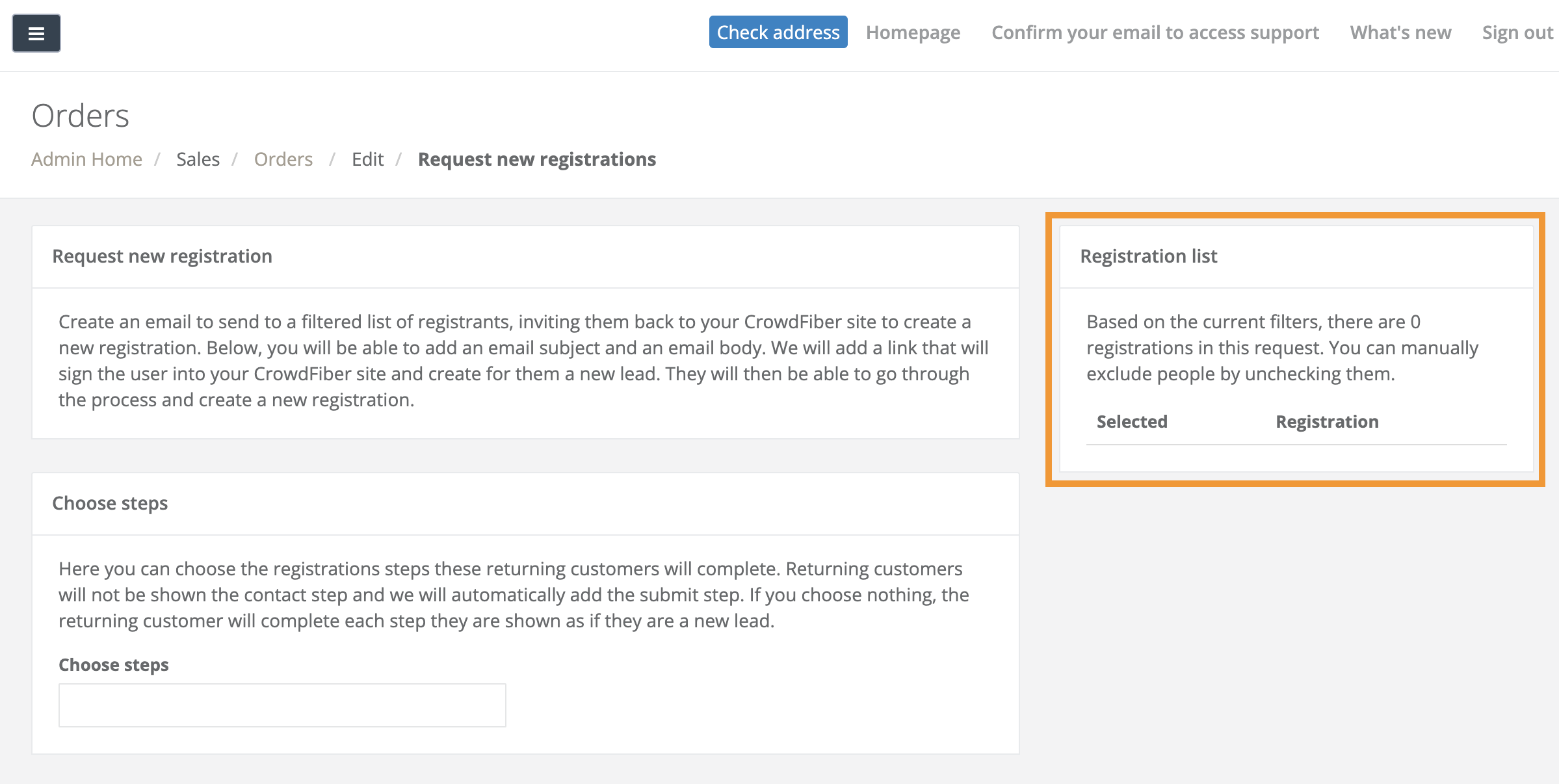Go to the Homepage link
Viewport: 1559px width, 784px height.
click(x=913, y=33)
